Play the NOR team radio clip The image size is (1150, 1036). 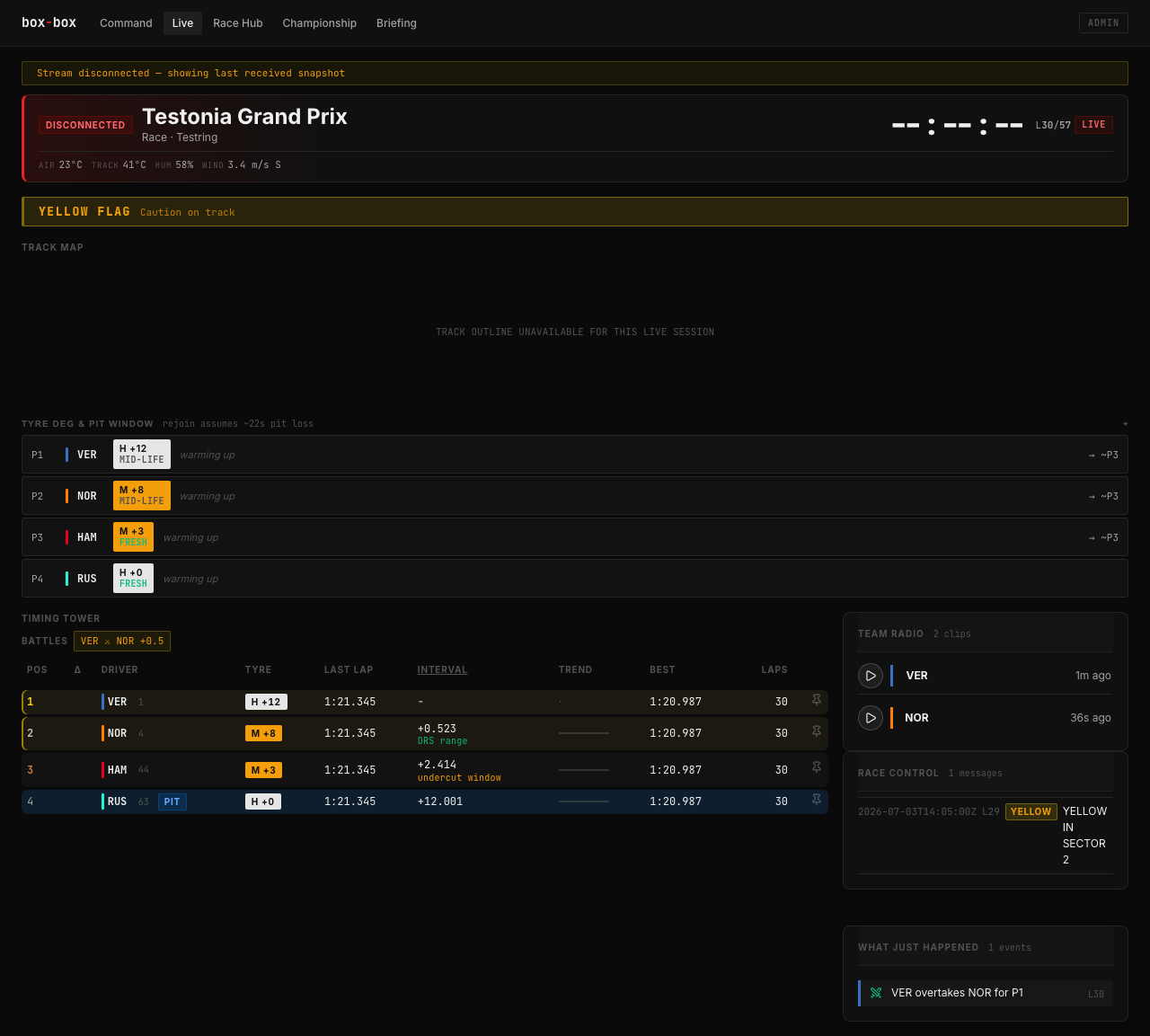(870, 718)
